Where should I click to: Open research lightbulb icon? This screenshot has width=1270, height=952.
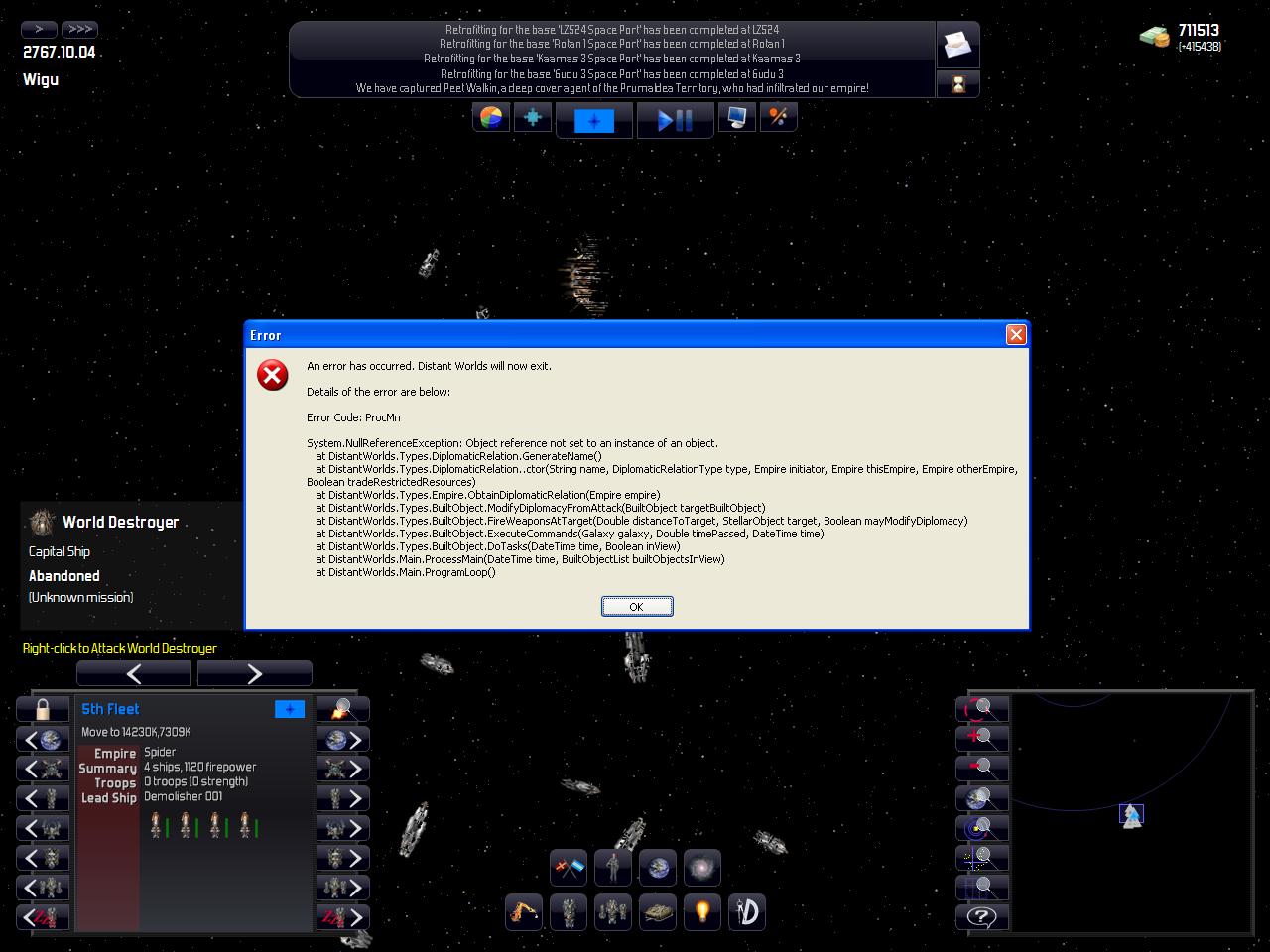pyautogui.click(x=702, y=912)
